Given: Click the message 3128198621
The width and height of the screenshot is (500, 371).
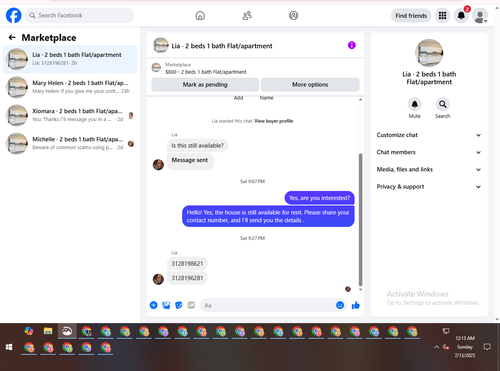Looking at the screenshot, I should (x=187, y=264).
